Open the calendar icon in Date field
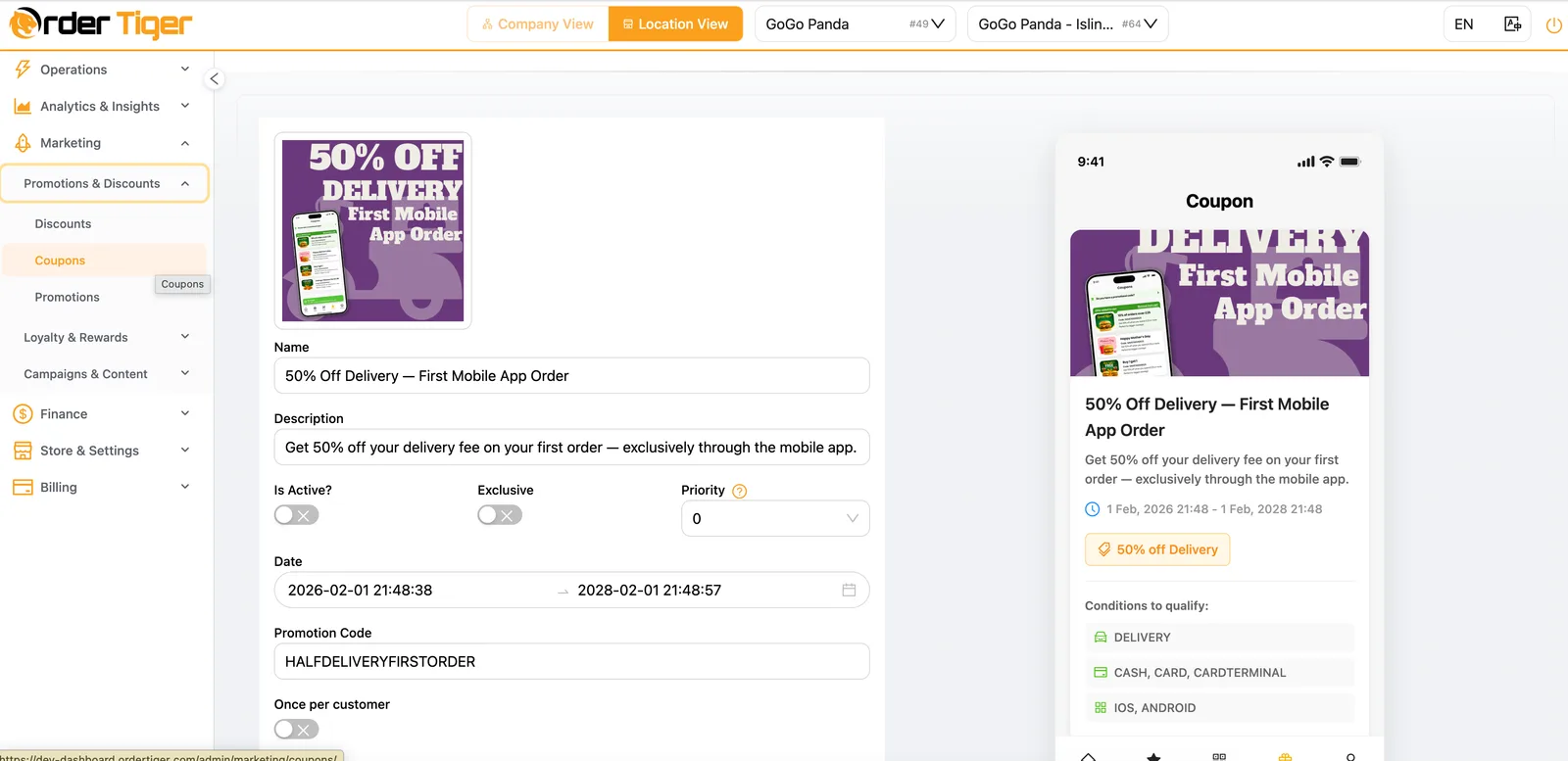 849,590
